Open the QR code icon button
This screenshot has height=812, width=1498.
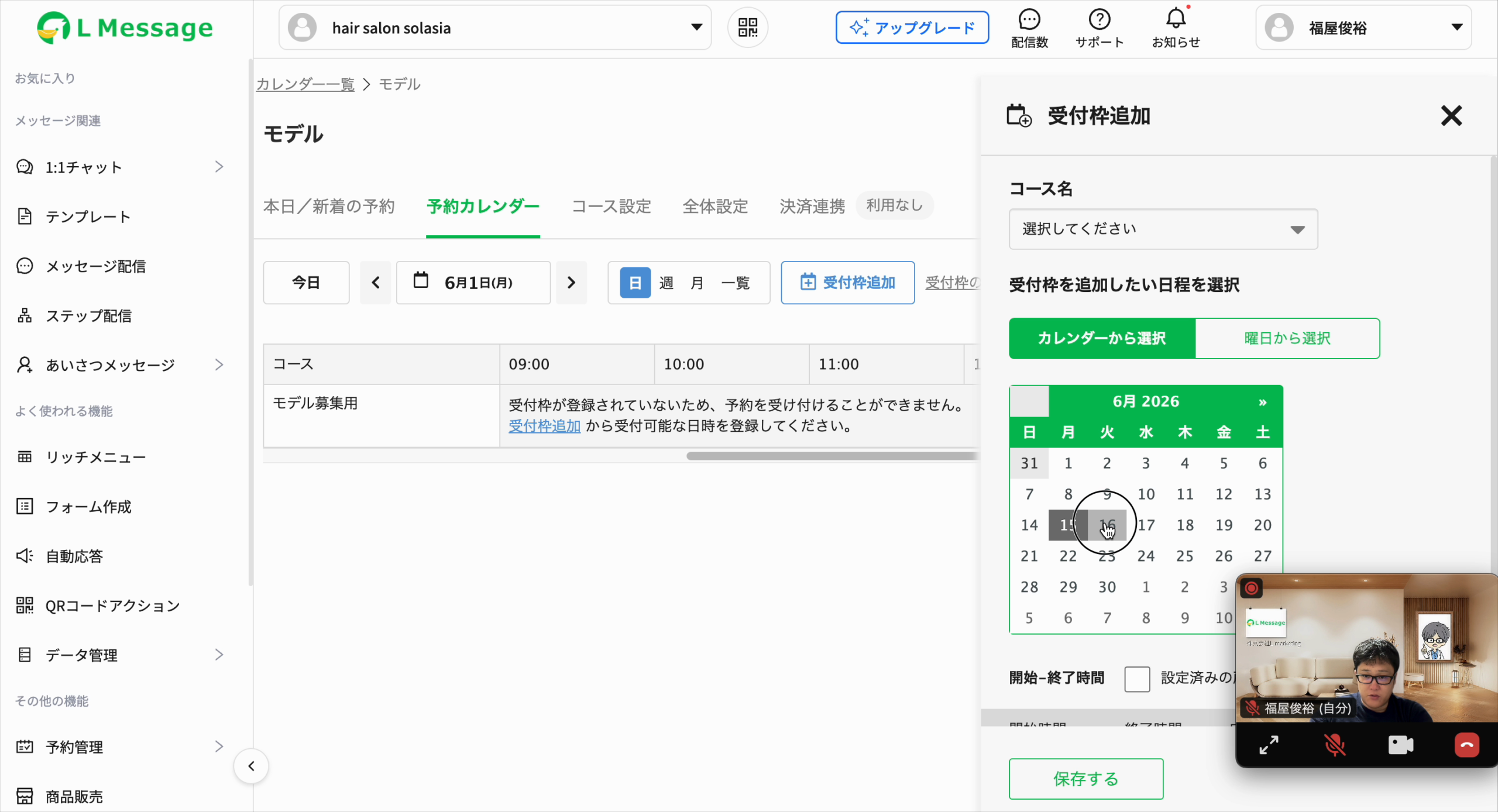pyautogui.click(x=747, y=27)
